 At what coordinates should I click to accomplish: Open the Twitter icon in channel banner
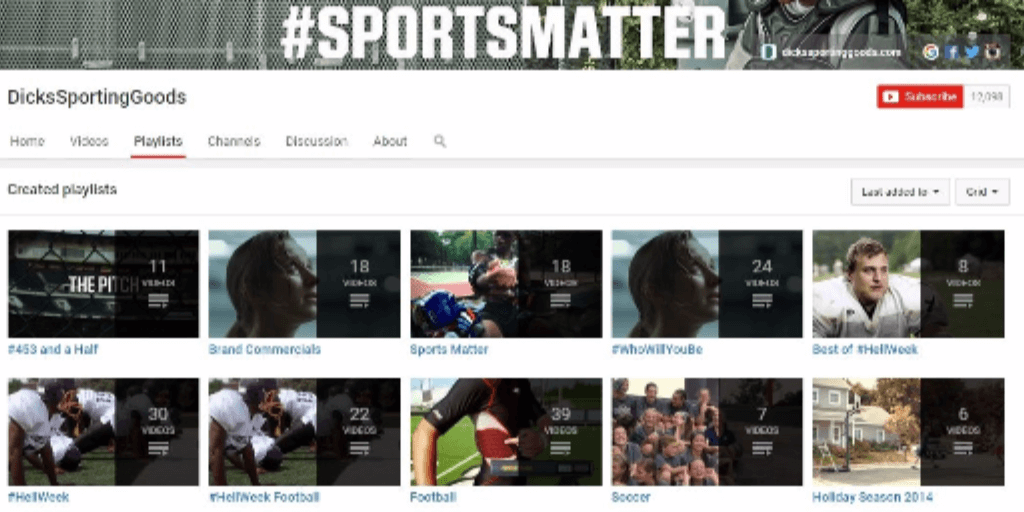click(972, 52)
